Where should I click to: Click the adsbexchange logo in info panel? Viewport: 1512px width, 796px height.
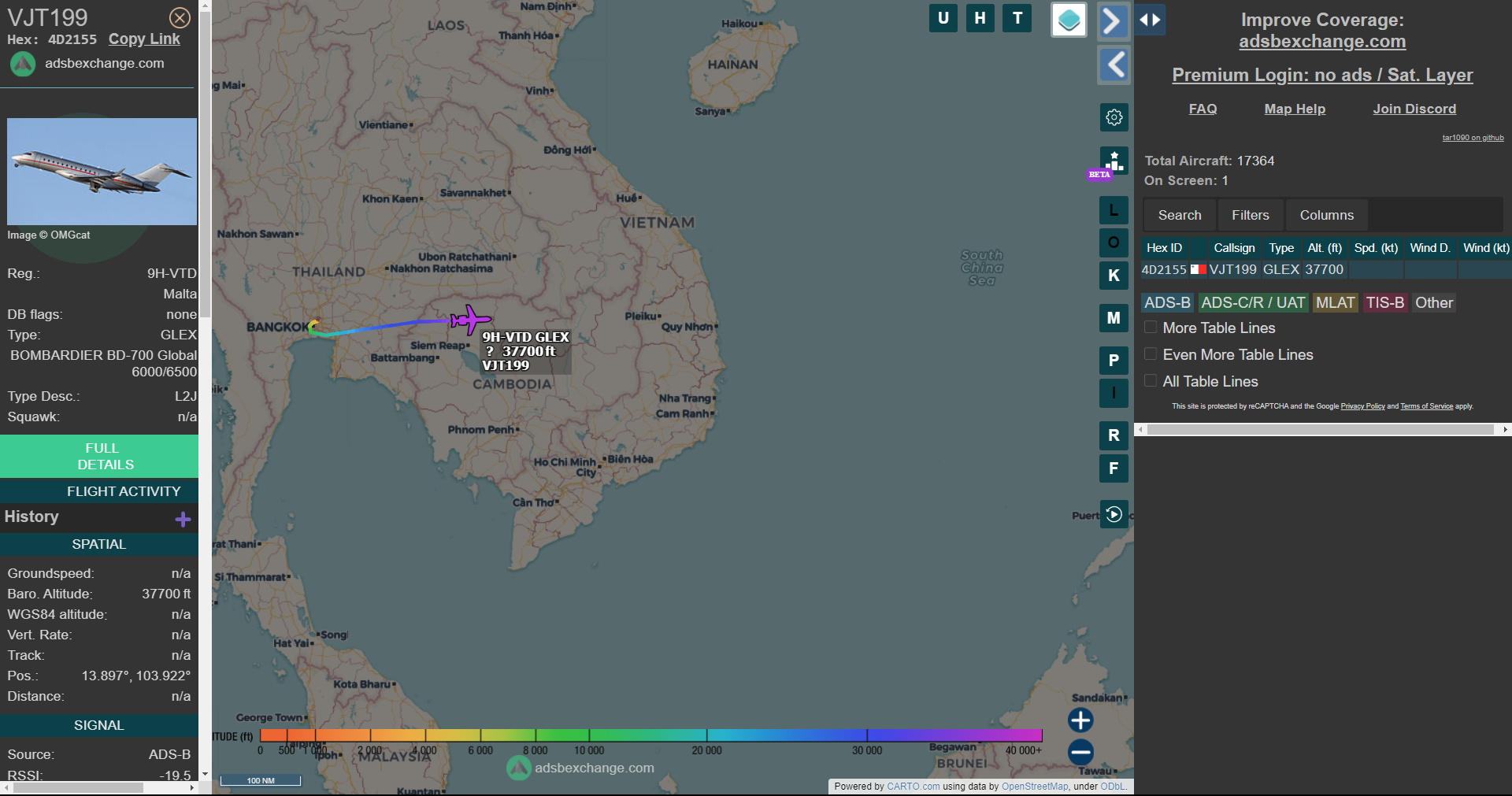tap(23, 64)
